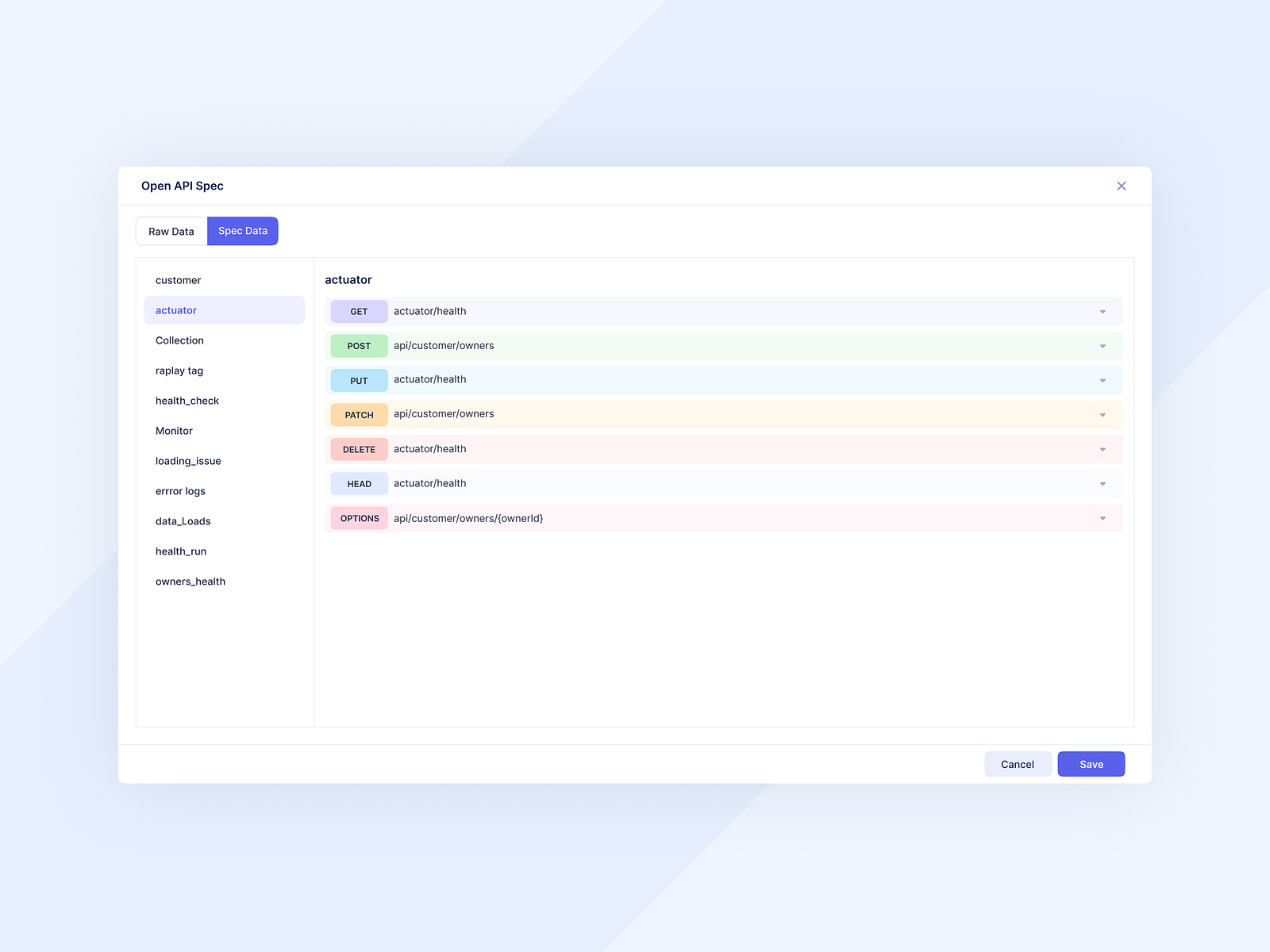This screenshot has height=952, width=1270.
Task: Select actuator in the sidebar list
Action: click(x=225, y=310)
